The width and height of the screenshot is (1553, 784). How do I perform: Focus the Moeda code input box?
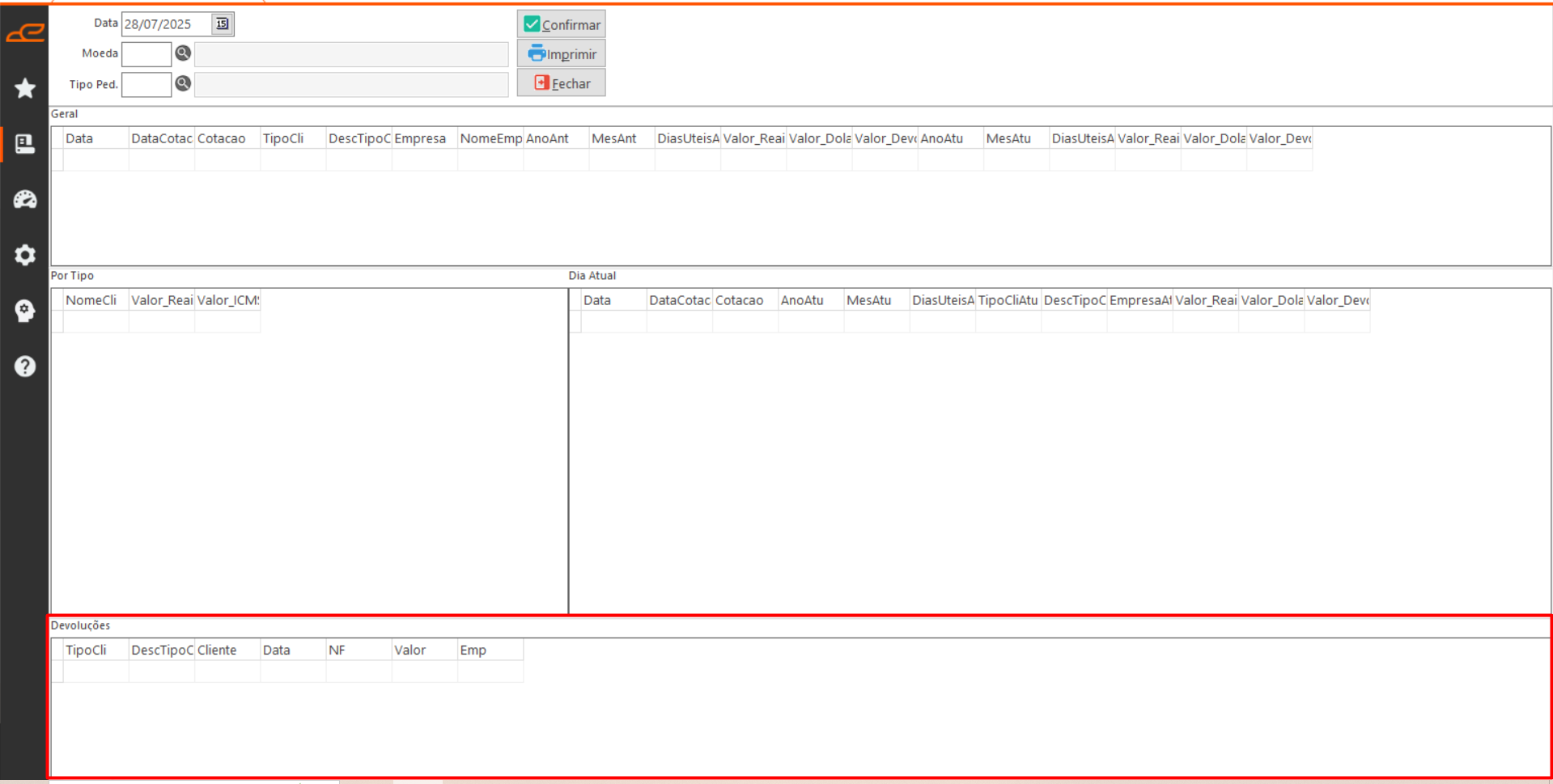point(146,54)
